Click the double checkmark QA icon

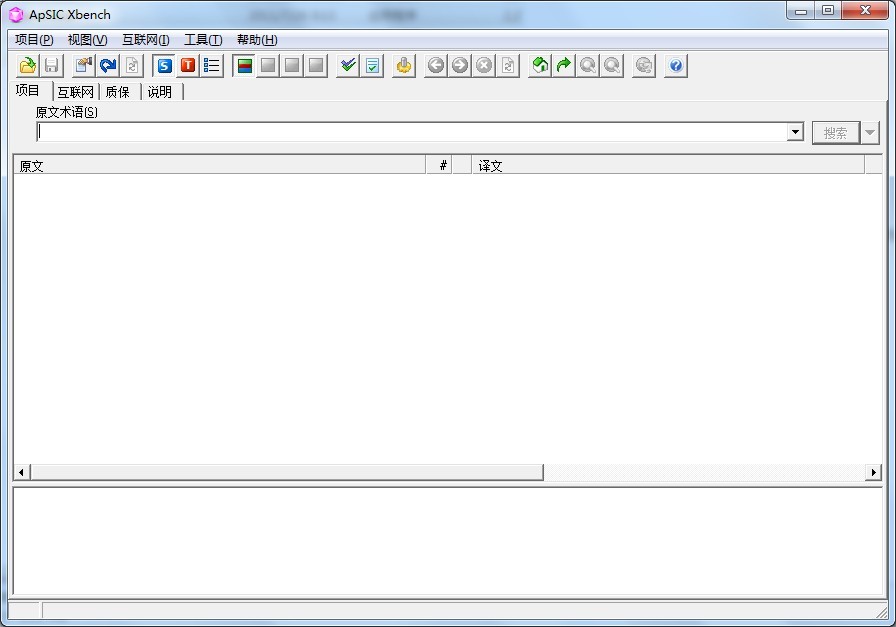[x=348, y=66]
